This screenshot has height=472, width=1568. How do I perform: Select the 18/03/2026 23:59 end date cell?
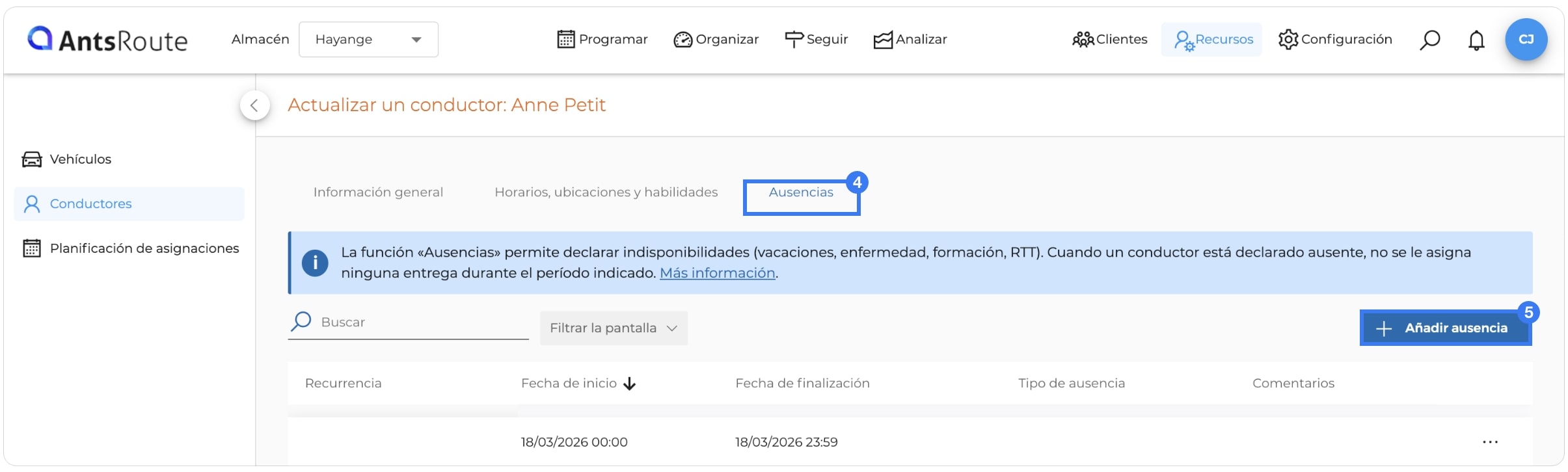click(786, 443)
